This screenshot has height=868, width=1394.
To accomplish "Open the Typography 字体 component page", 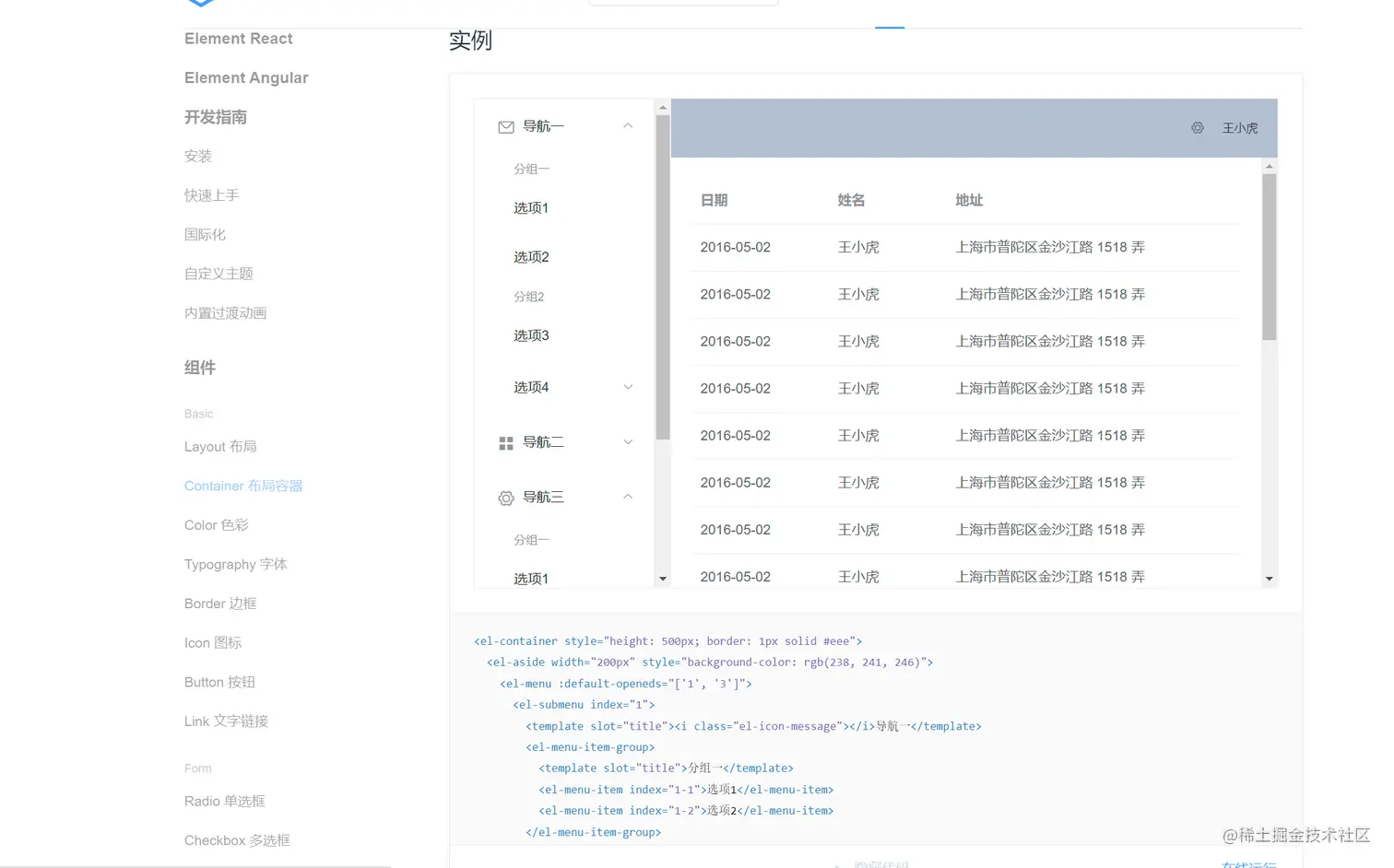I will [x=236, y=565].
